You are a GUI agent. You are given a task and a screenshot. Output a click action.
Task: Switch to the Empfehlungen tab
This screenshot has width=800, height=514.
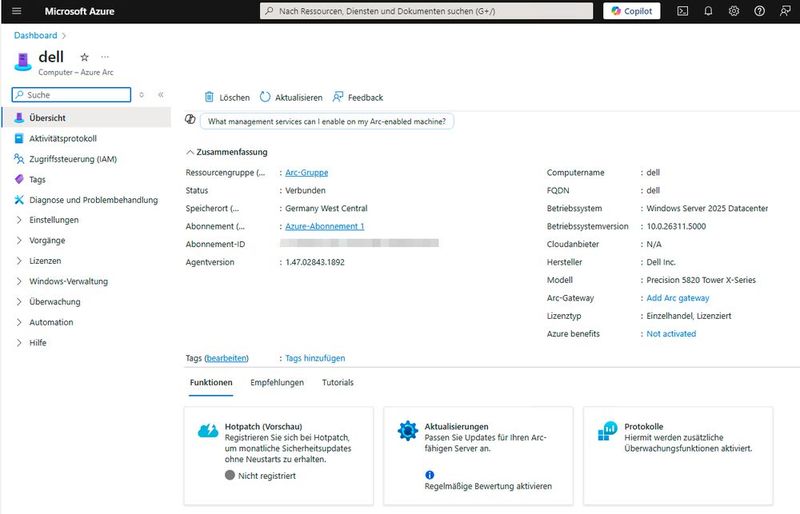[277, 382]
